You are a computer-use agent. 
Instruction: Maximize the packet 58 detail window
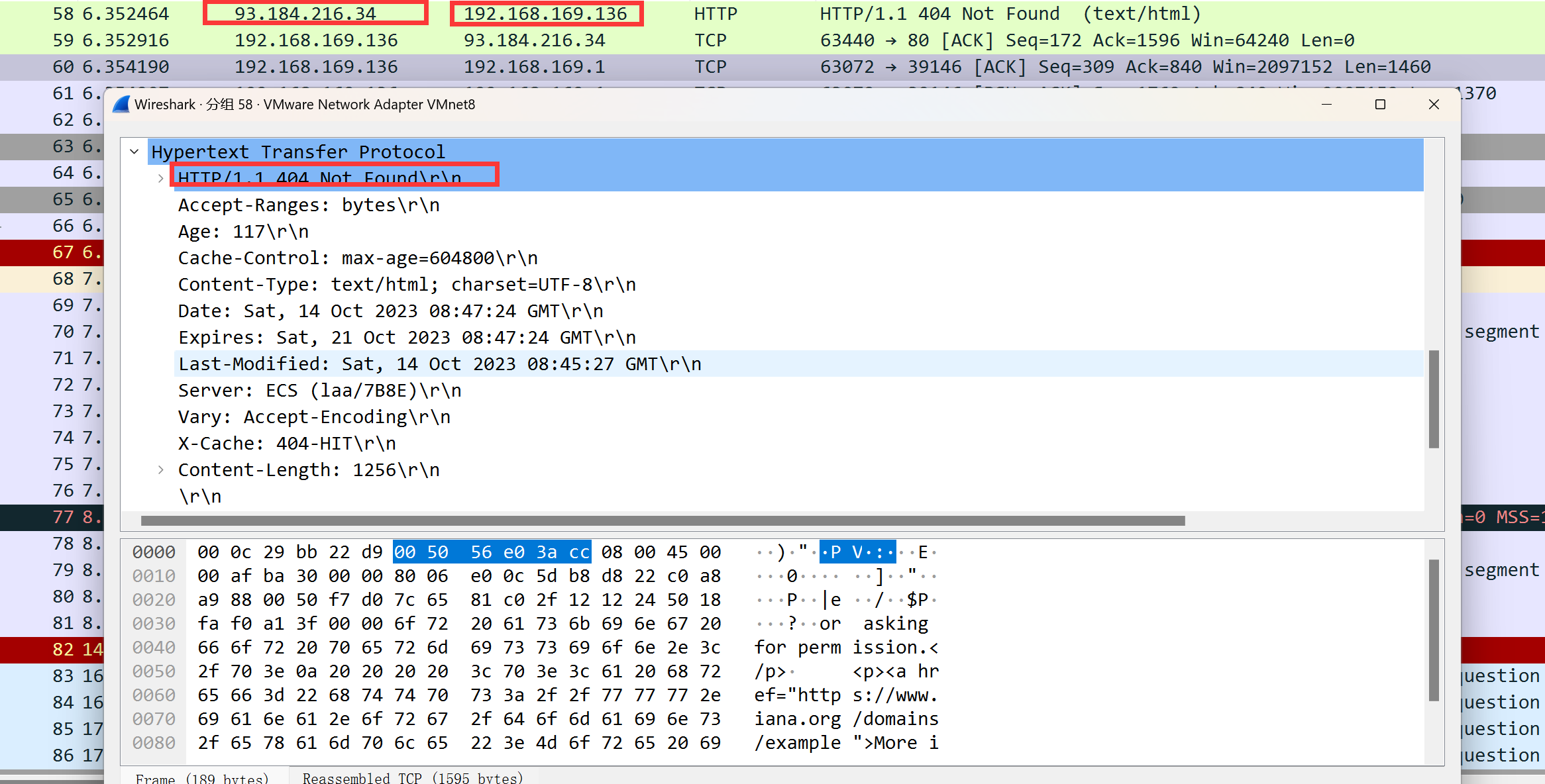tap(1380, 105)
